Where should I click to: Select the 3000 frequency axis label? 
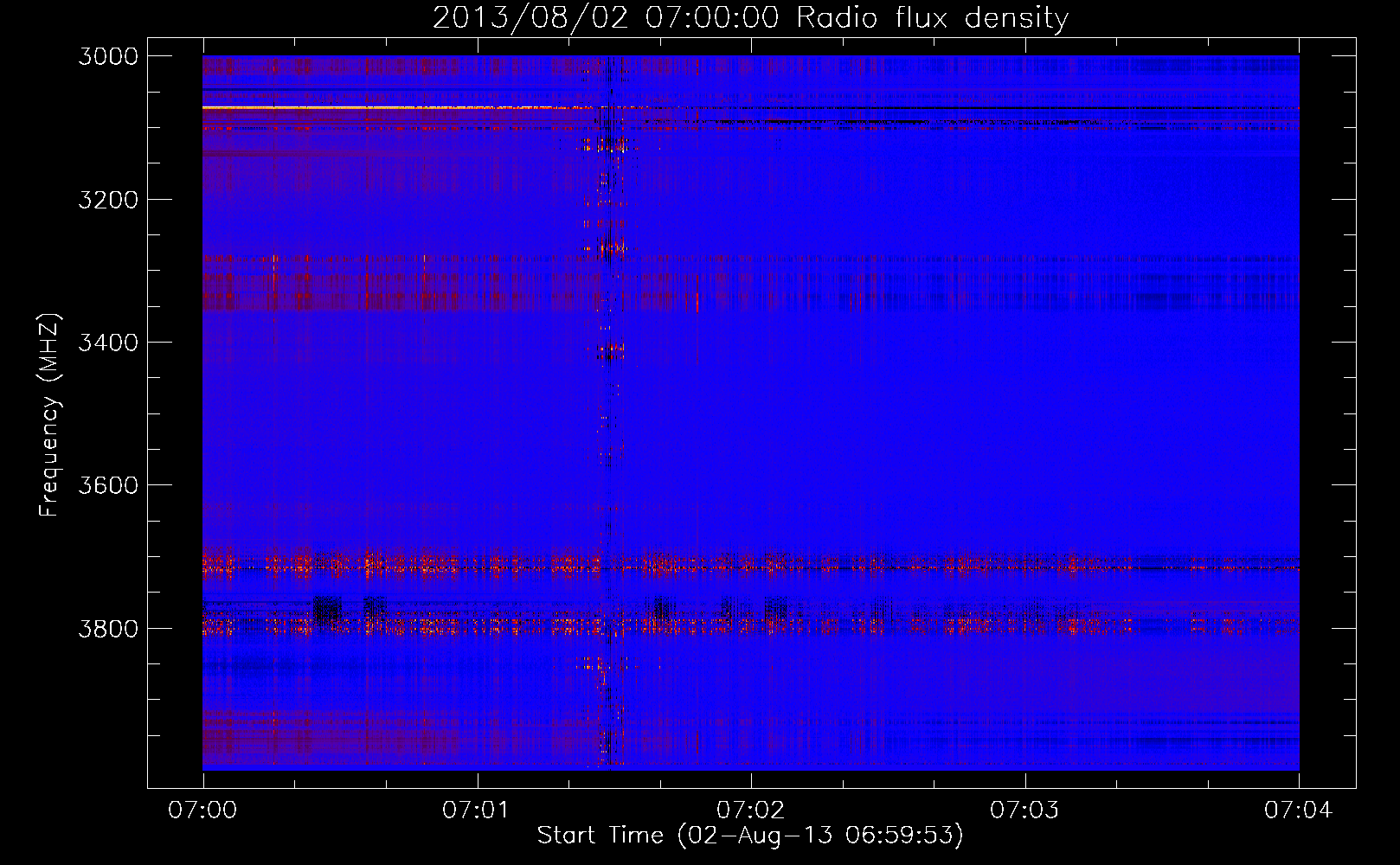(x=108, y=56)
